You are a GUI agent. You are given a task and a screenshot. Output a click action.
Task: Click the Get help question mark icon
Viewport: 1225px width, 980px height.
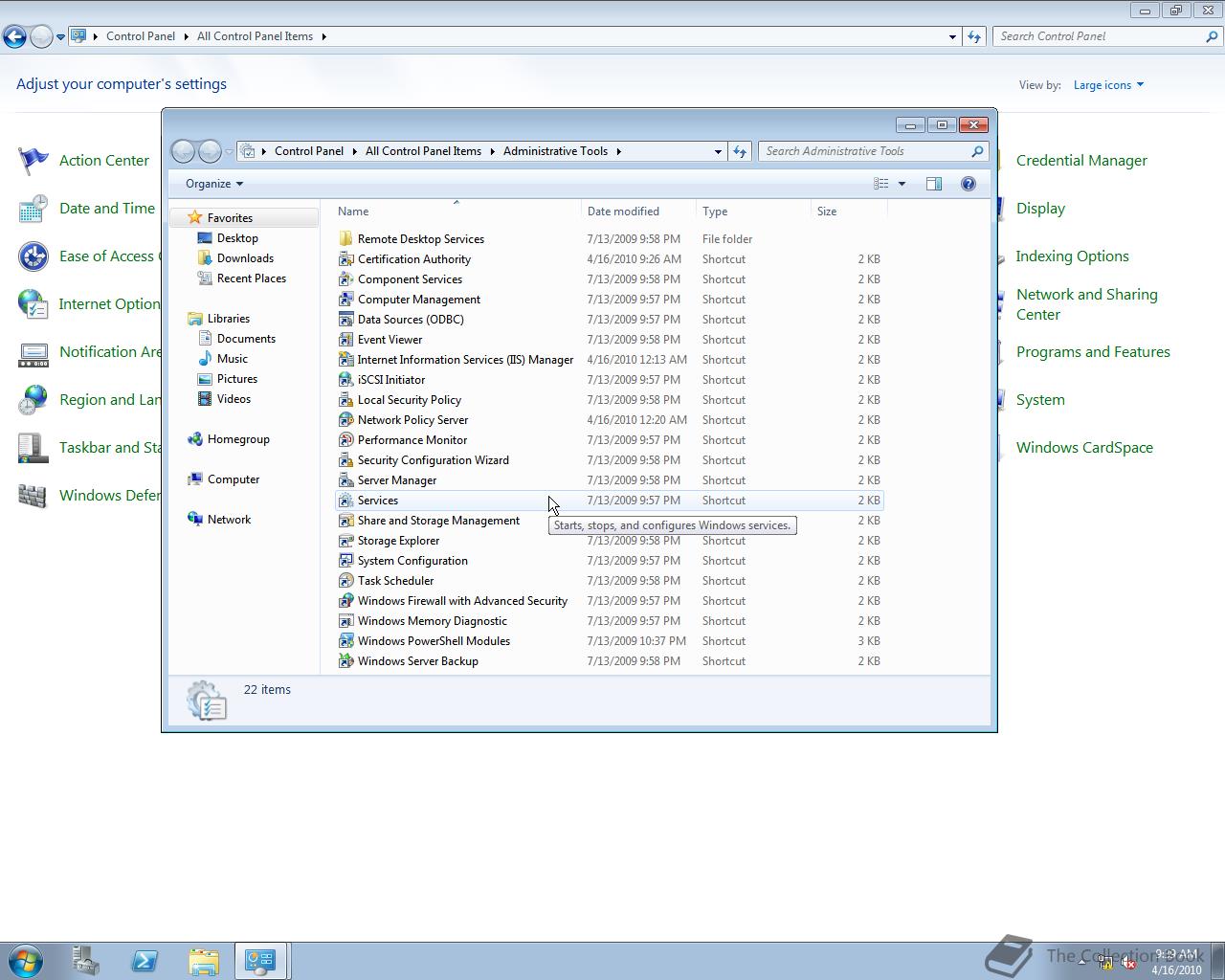pos(969,184)
